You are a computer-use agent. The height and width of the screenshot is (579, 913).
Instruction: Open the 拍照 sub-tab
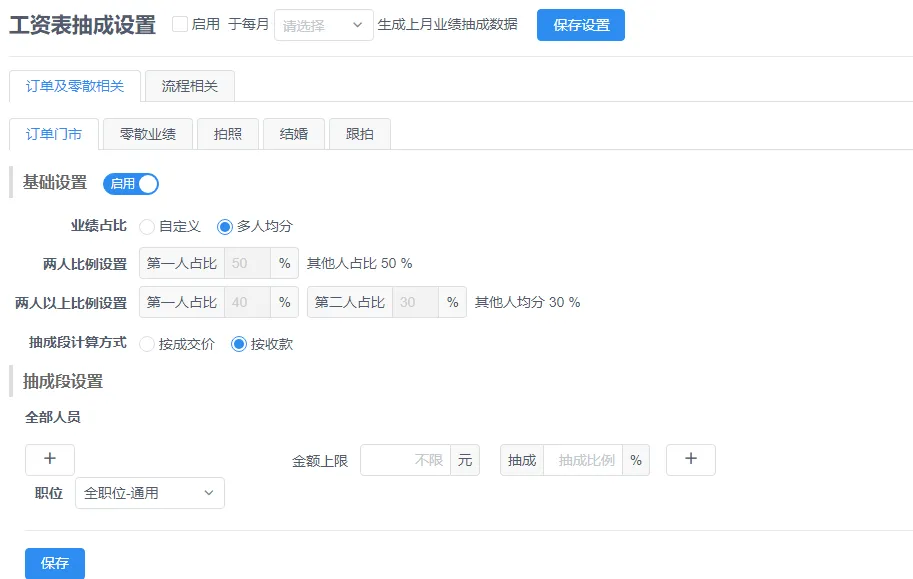coord(228,134)
